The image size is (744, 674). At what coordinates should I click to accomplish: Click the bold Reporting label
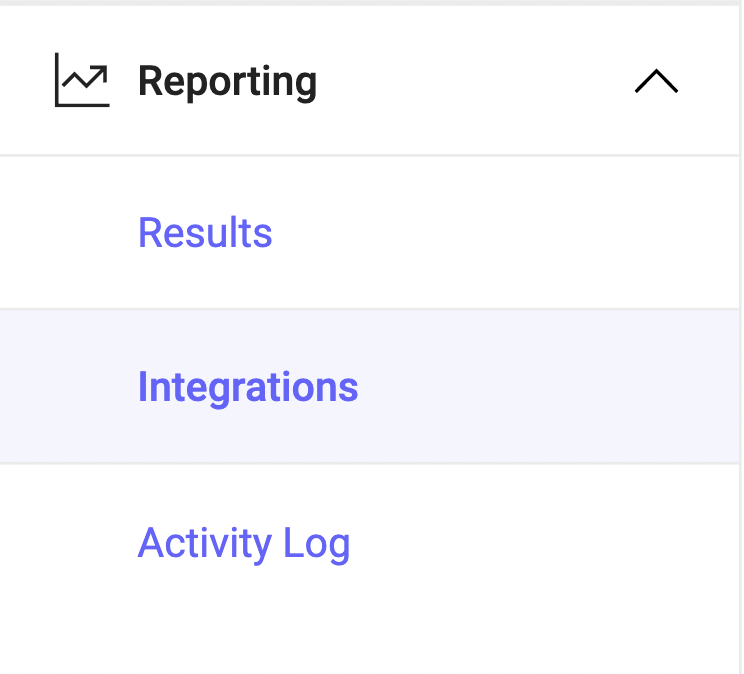pyautogui.click(x=227, y=81)
